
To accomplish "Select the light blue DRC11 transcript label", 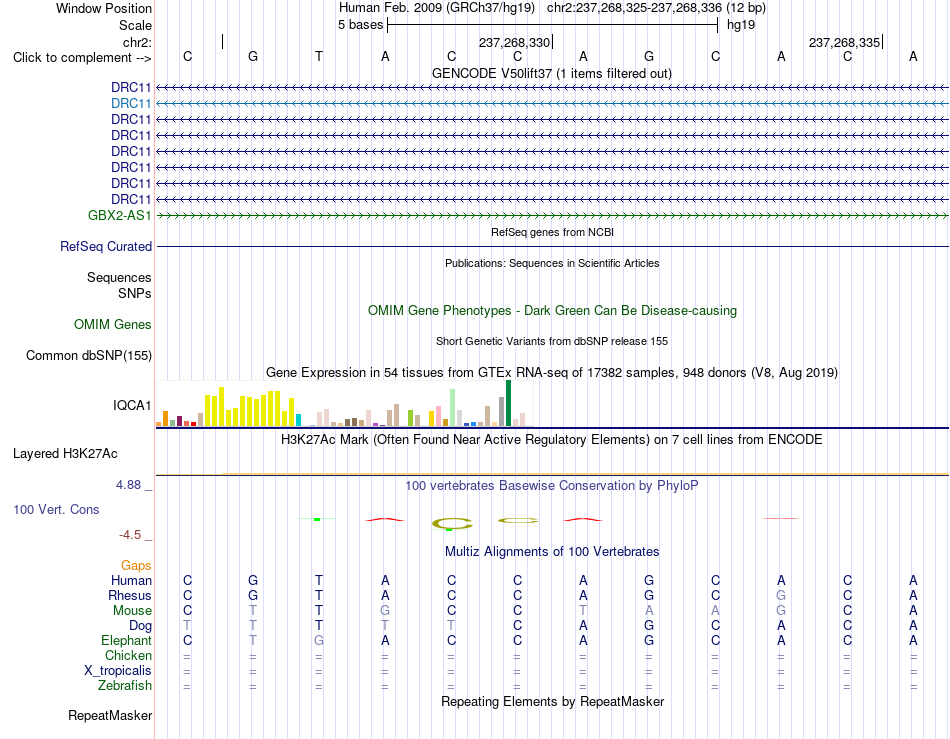I will click(x=131, y=103).
